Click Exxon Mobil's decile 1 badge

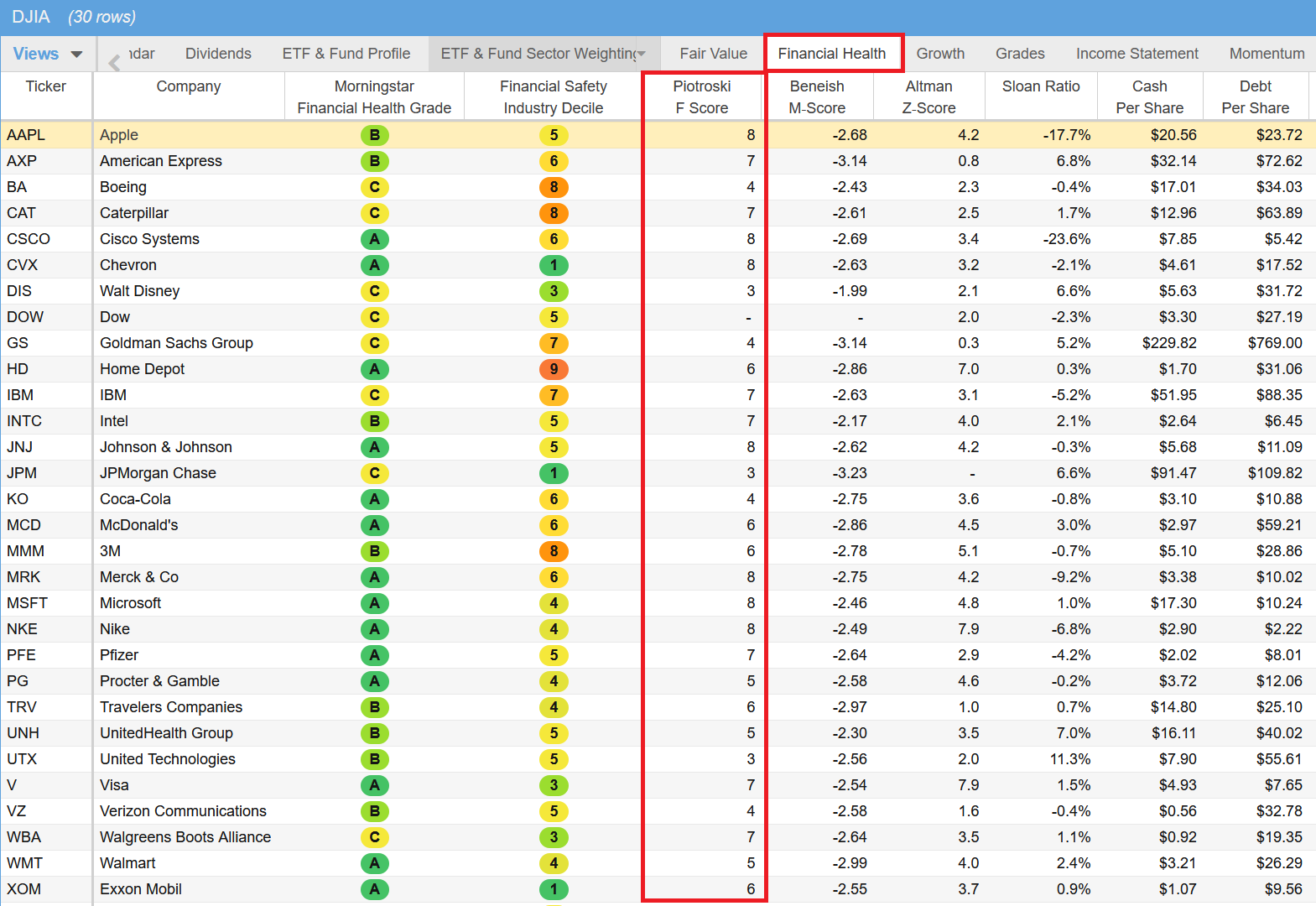tap(554, 889)
